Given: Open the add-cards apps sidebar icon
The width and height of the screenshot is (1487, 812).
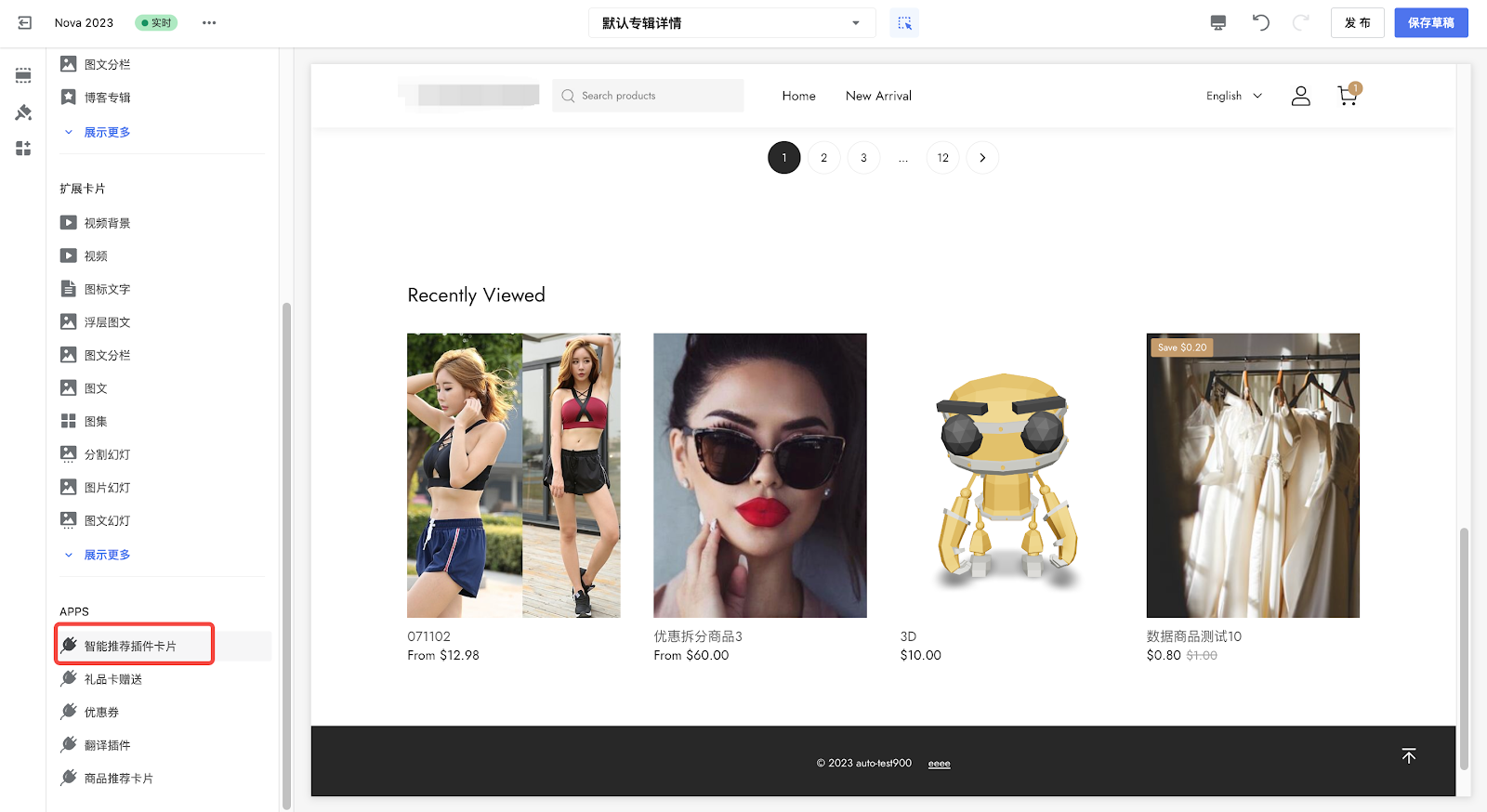Looking at the screenshot, I should click(23, 149).
